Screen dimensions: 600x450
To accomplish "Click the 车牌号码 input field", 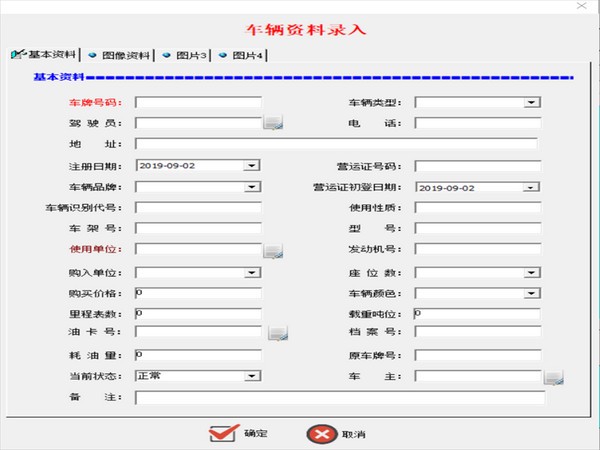I will tap(198, 103).
